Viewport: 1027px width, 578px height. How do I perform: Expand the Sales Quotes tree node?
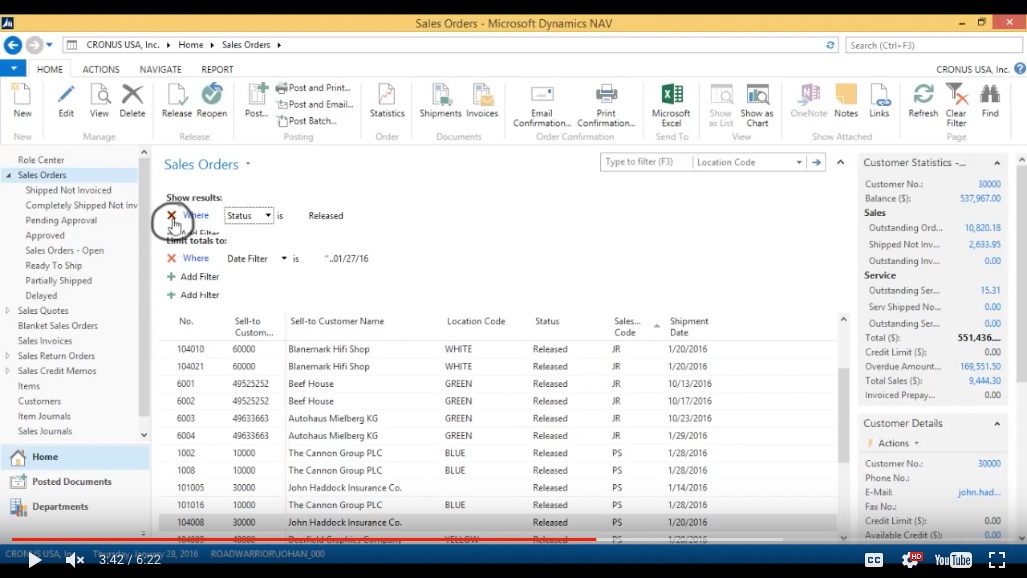(x=8, y=311)
